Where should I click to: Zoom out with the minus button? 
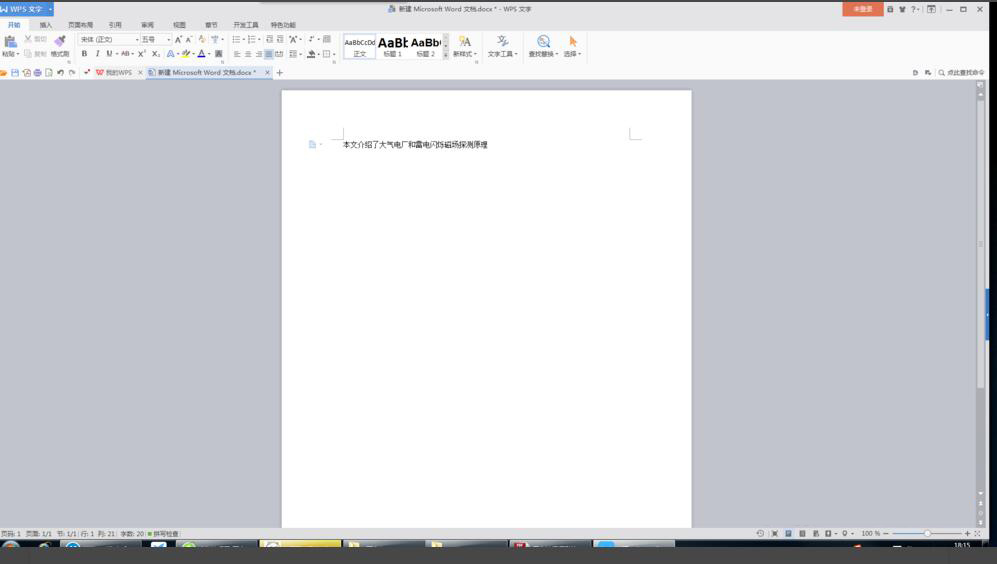[886, 533]
